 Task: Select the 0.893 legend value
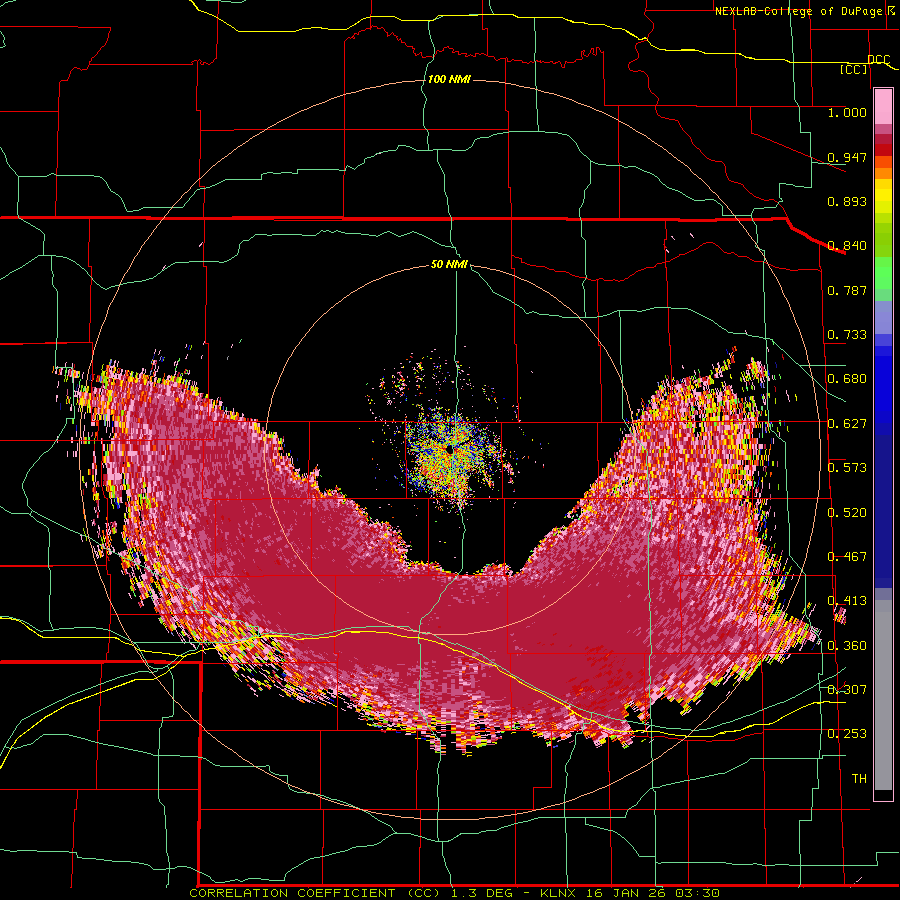click(x=847, y=201)
